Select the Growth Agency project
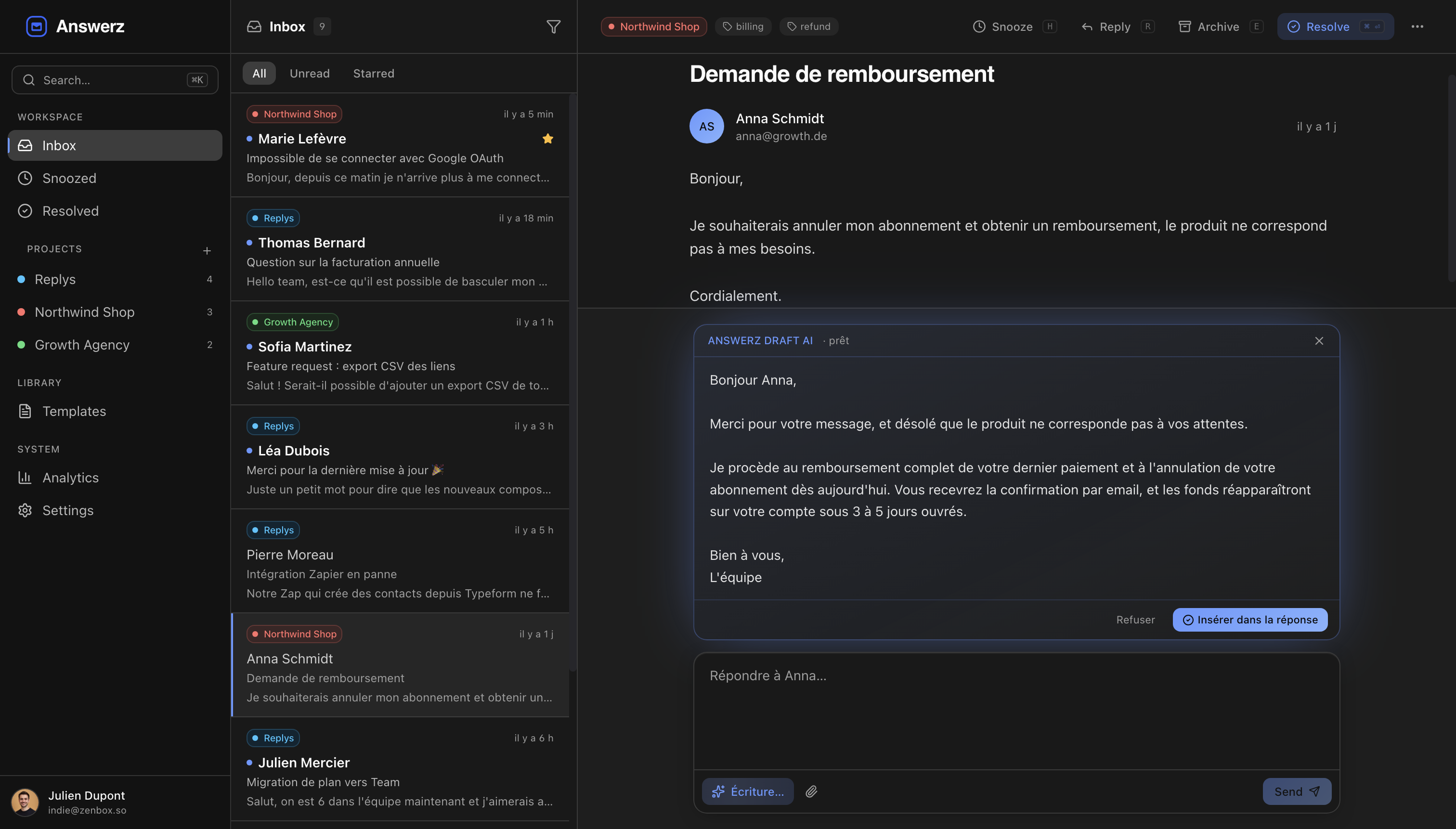Viewport: 1456px width, 829px height. coord(115,345)
